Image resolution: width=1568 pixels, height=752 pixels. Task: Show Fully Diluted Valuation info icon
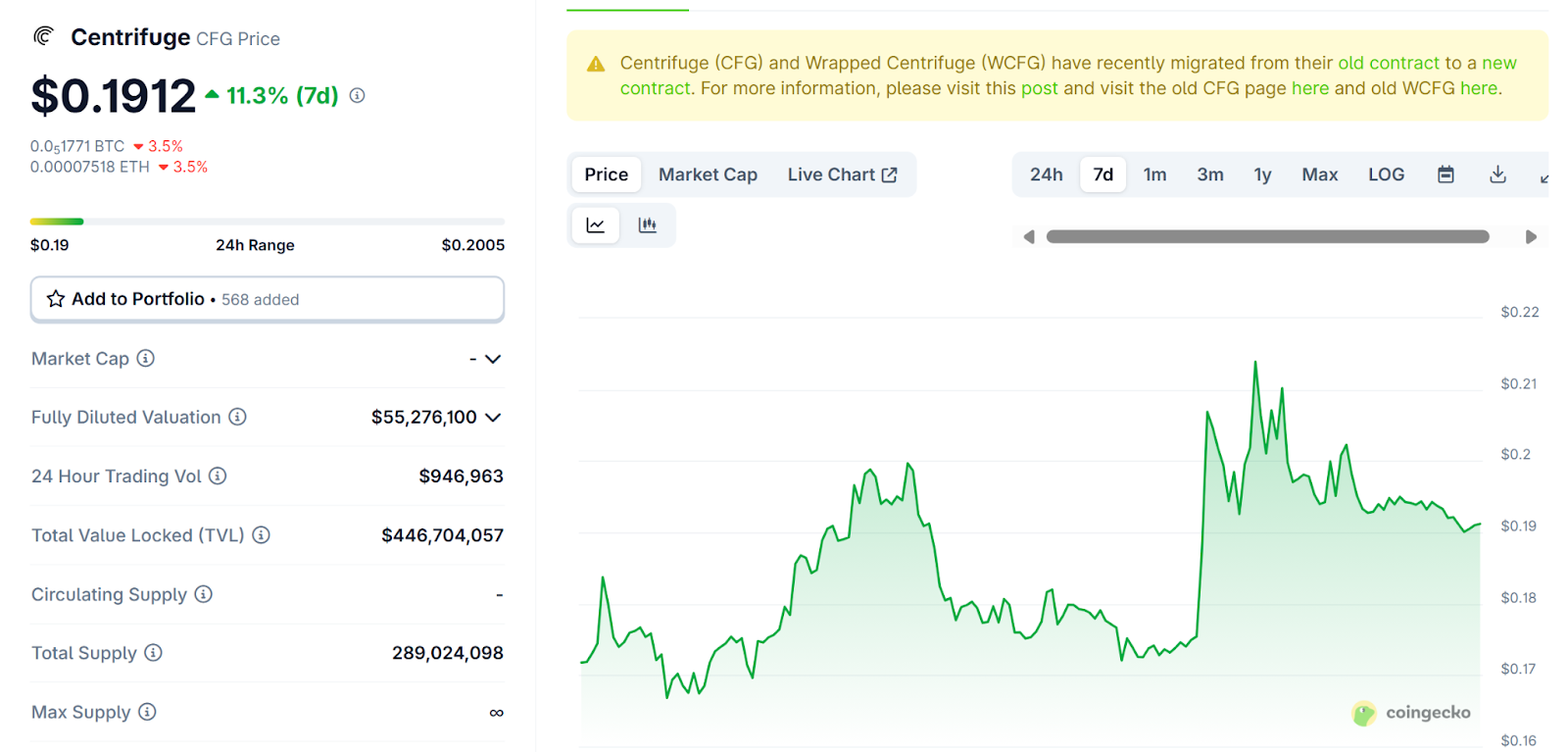[237, 417]
